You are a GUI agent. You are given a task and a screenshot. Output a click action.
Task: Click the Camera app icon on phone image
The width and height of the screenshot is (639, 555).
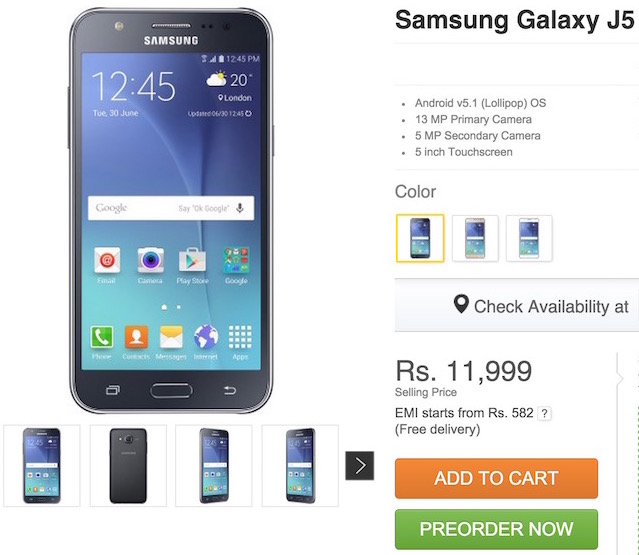pos(150,260)
